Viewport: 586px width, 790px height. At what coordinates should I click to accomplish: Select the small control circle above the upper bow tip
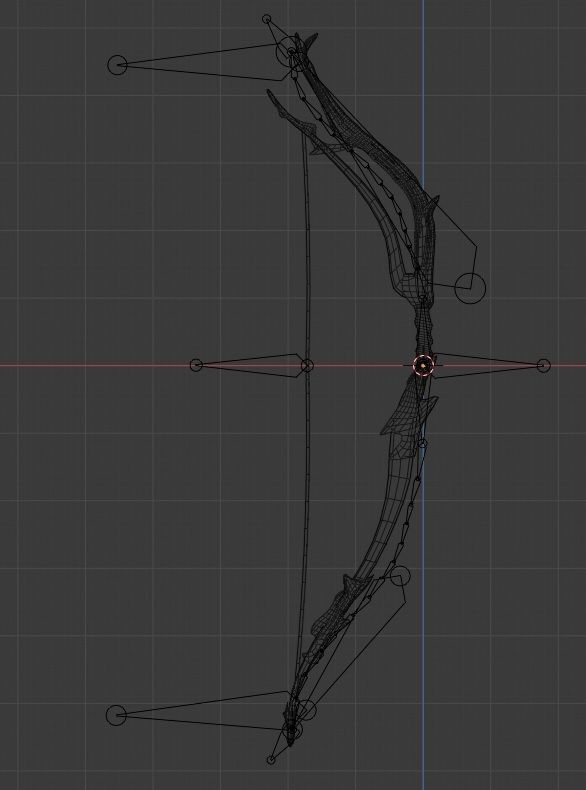click(x=267, y=19)
